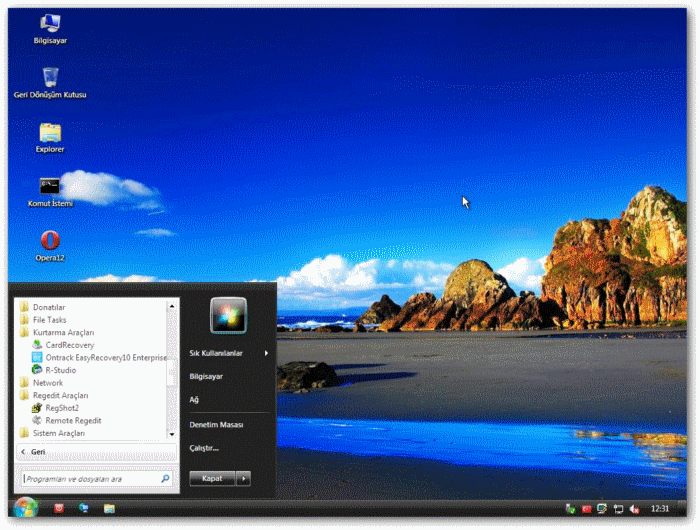Click the Turkish flag tray icon

tap(588, 509)
